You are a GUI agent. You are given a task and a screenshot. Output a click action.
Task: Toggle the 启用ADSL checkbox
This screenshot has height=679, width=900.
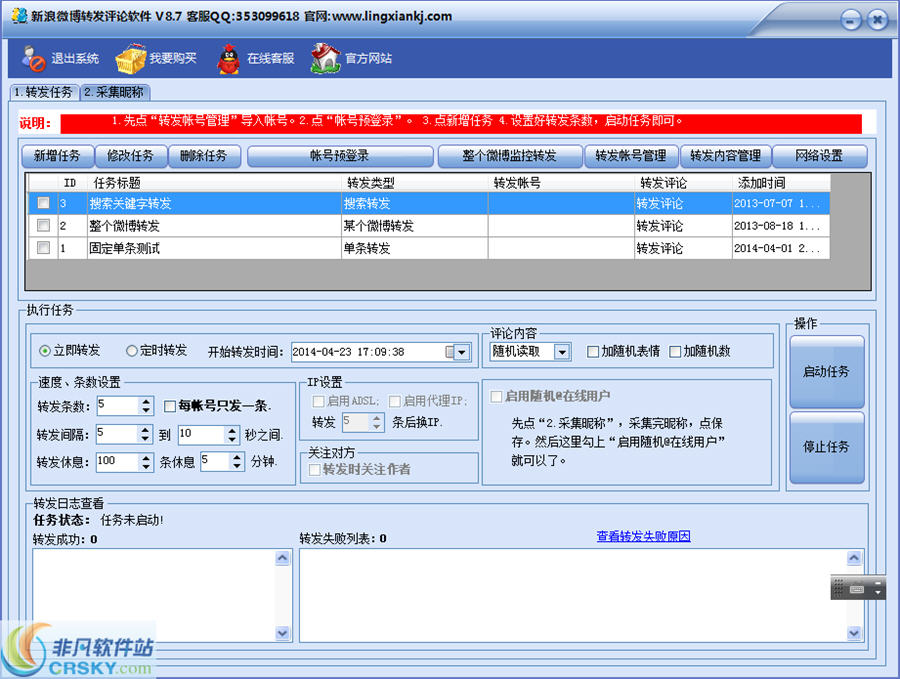tap(318, 401)
